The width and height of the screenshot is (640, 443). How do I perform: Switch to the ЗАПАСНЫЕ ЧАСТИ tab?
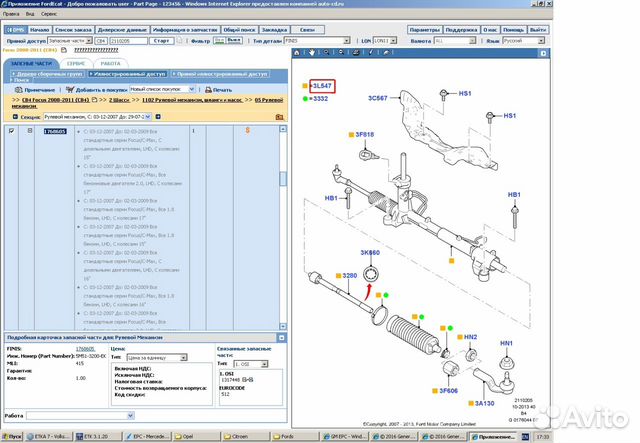[x=31, y=64]
